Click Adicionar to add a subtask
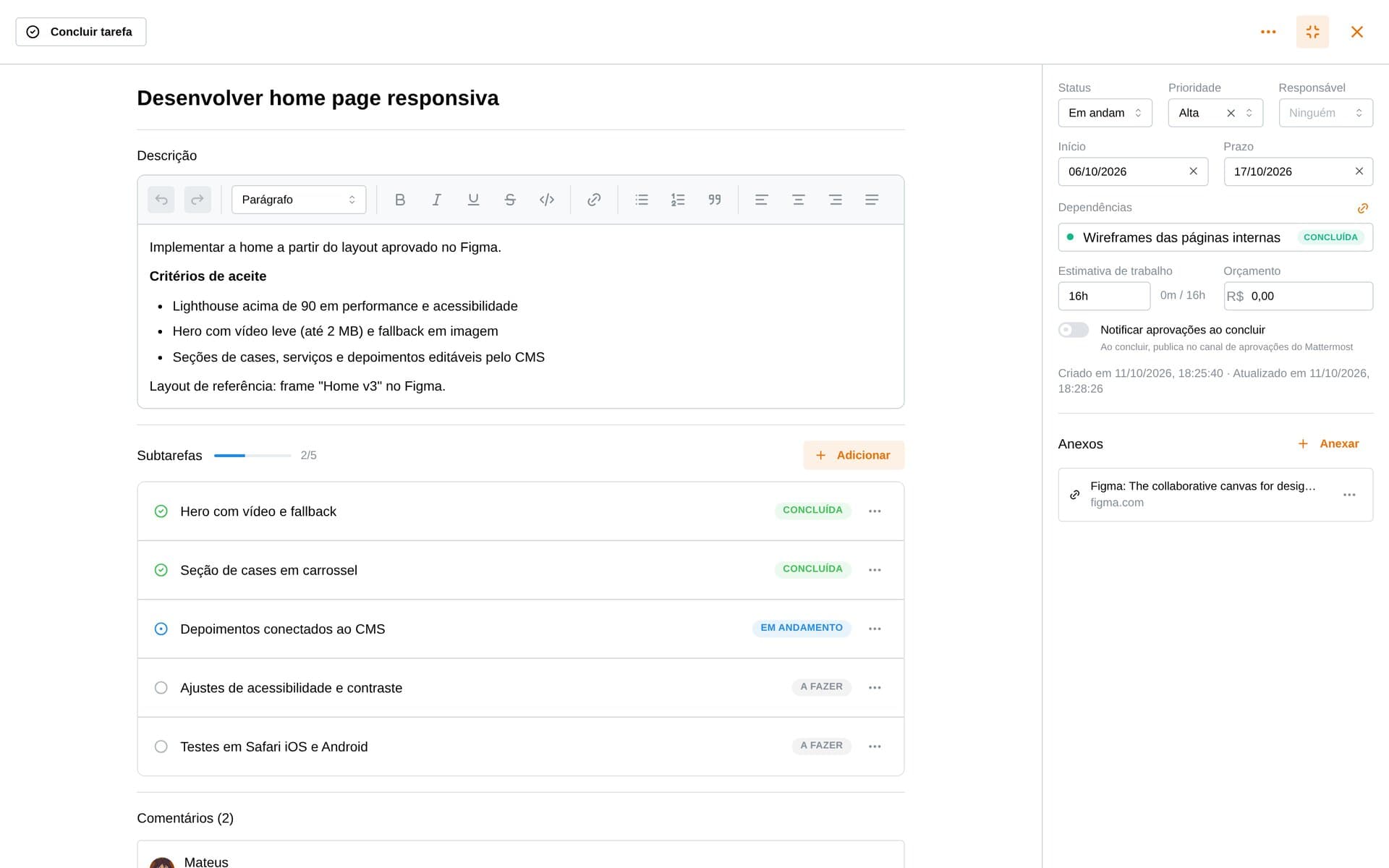Screen dimensions: 1389x868 coord(854,455)
